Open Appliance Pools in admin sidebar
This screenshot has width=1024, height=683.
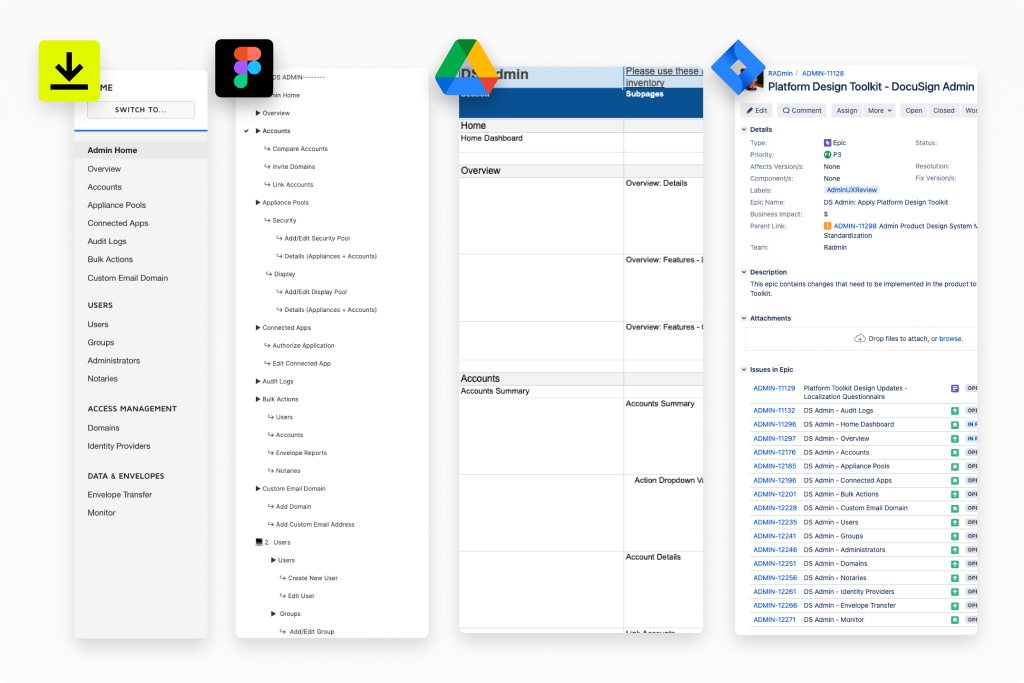tap(117, 205)
